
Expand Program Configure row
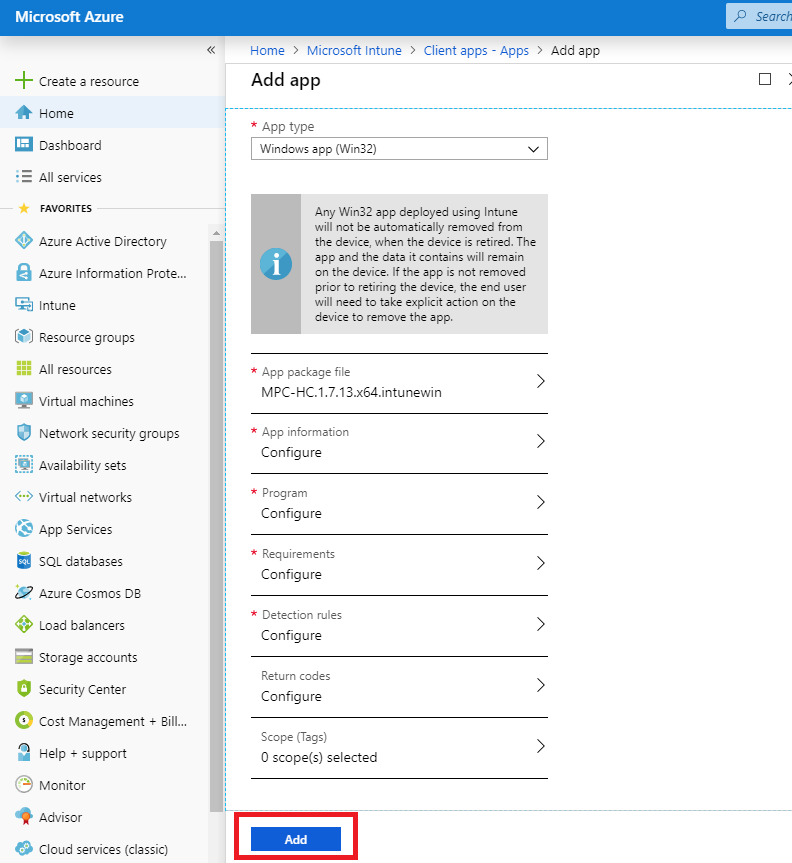(x=399, y=504)
